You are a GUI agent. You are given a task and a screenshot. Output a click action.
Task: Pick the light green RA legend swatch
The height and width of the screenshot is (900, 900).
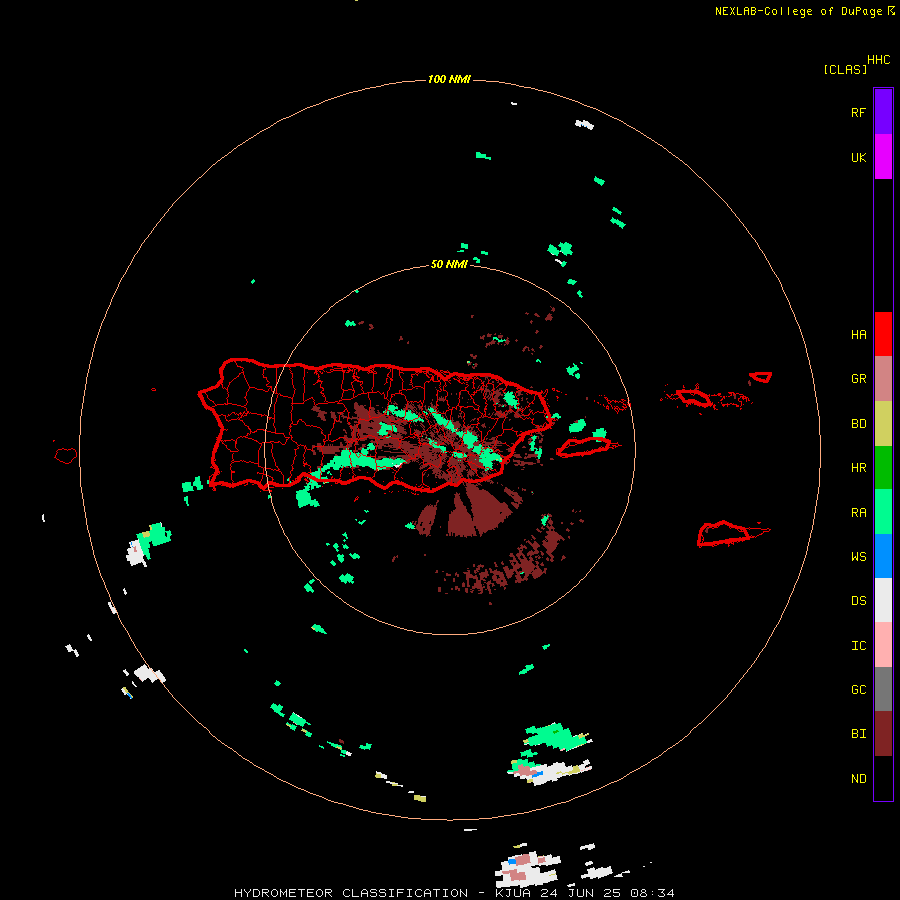[x=883, y=512]
